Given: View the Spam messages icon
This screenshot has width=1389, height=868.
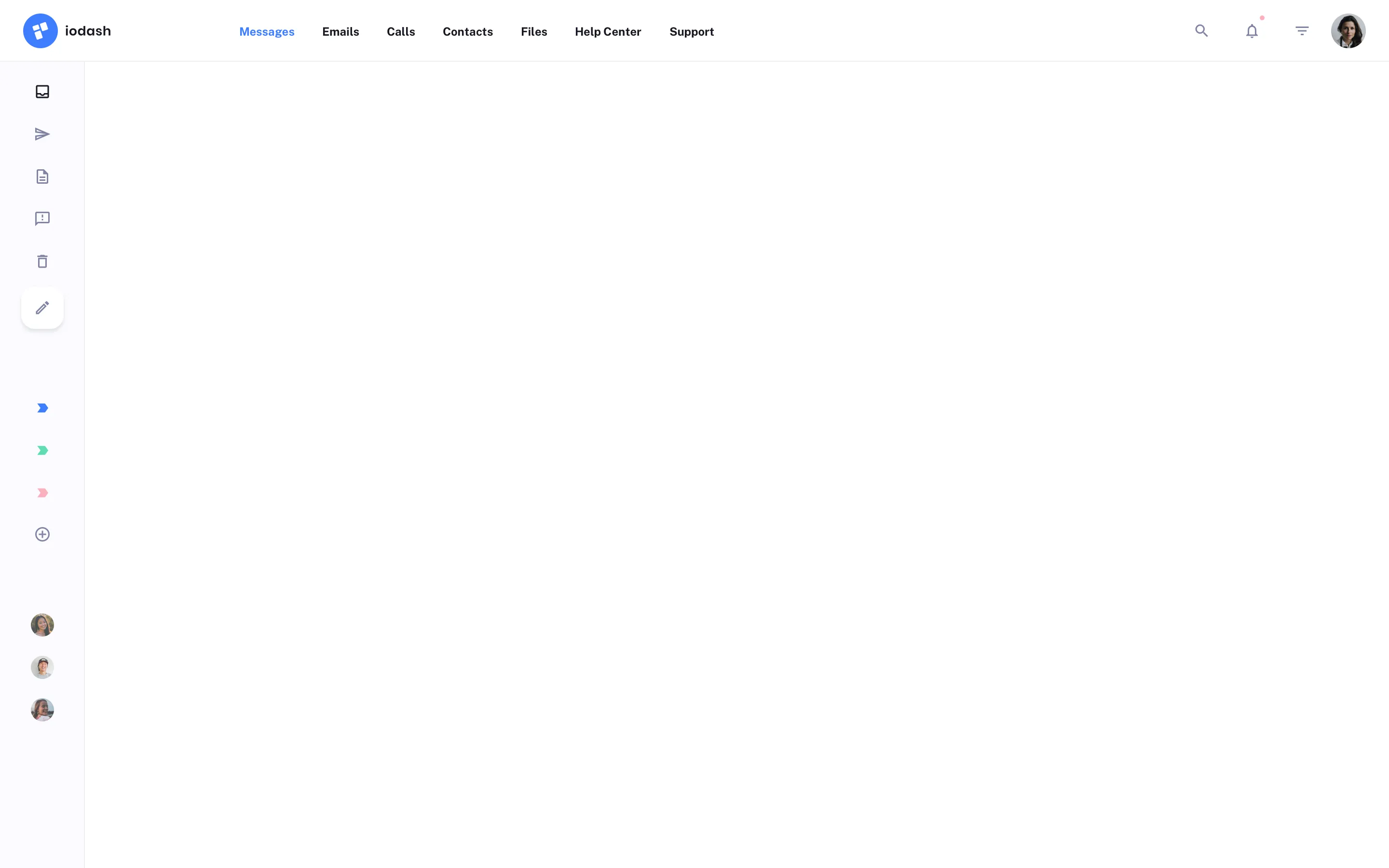Looking at the screenshot, I should [x=42, y=219].
